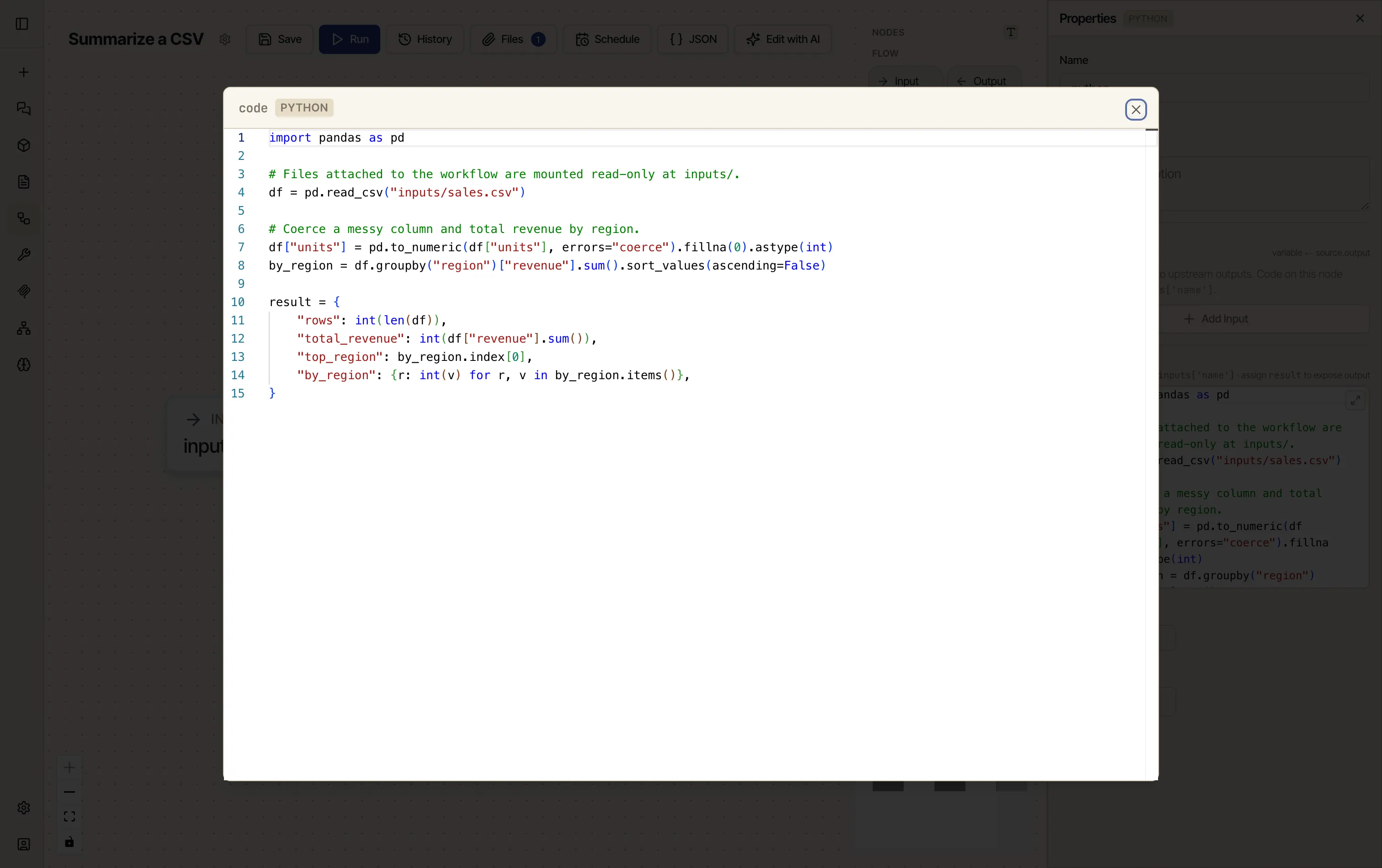Click the 'code' label in modal header

coord(253,108)
